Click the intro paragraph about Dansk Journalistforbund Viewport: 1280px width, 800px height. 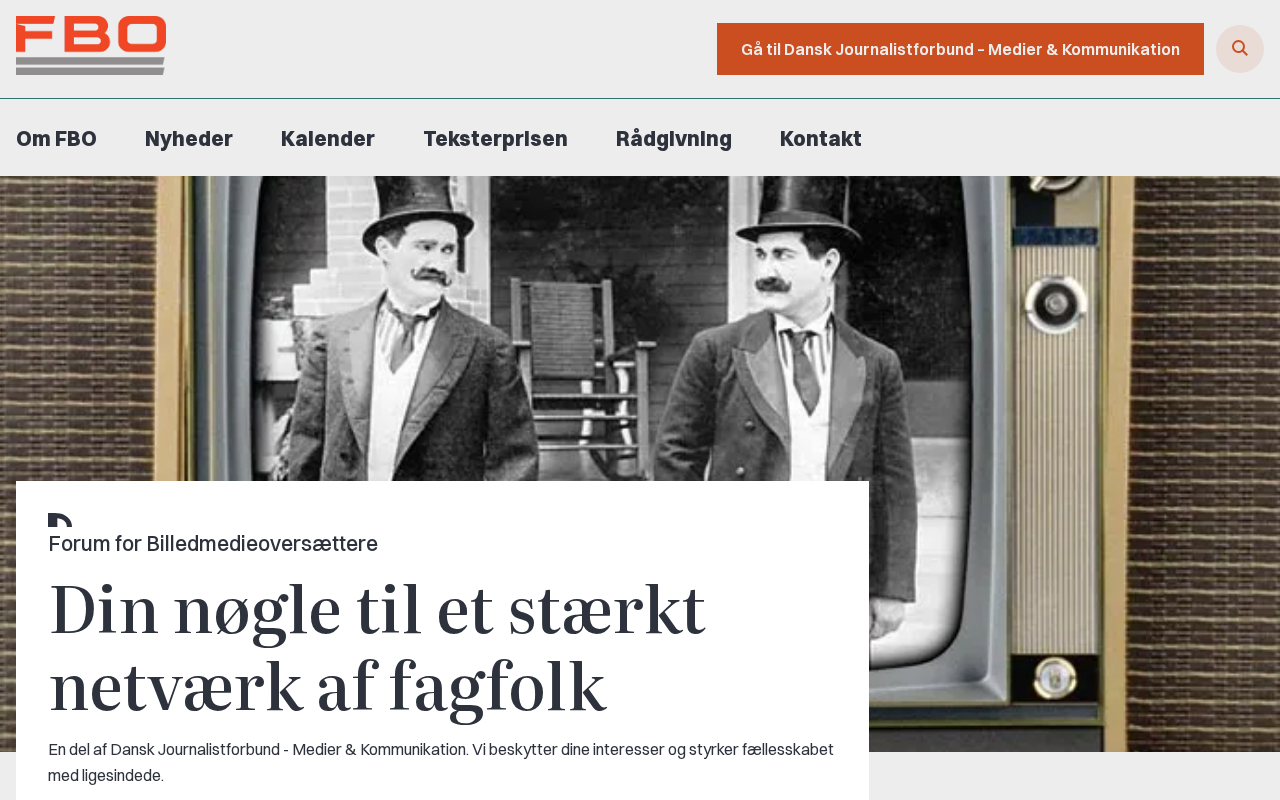click(440, 762)
